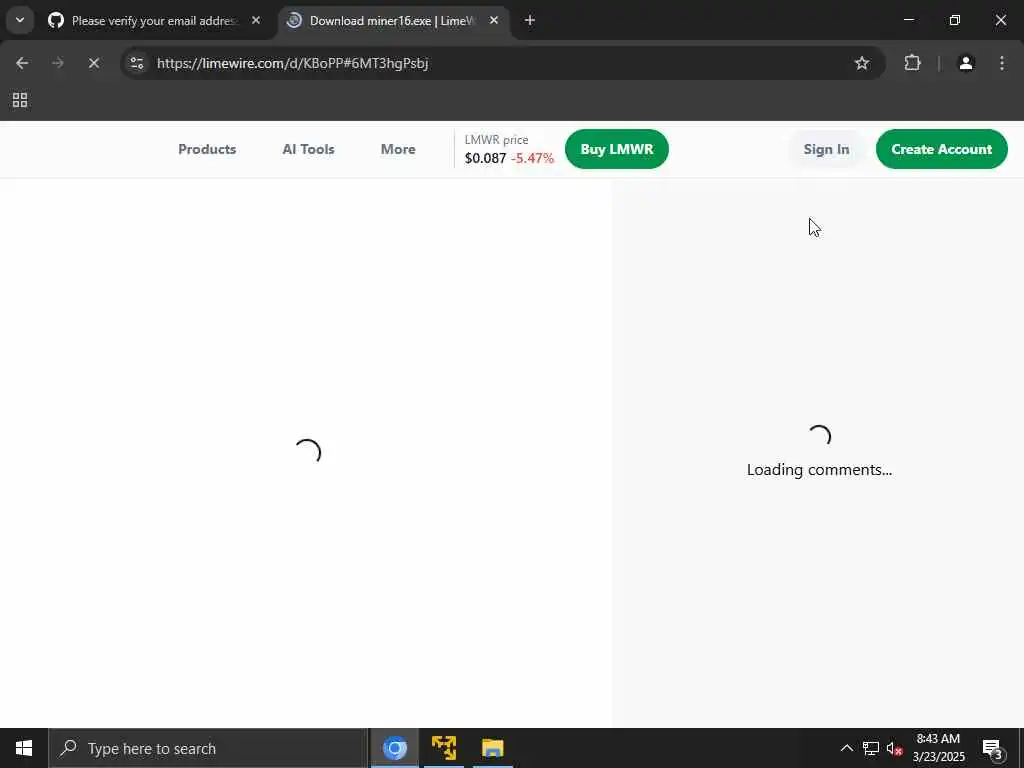View site information icon in address bar
The width and height of the screenshot is (1024, 768).
pyautogui.click(x=137, y=63)
